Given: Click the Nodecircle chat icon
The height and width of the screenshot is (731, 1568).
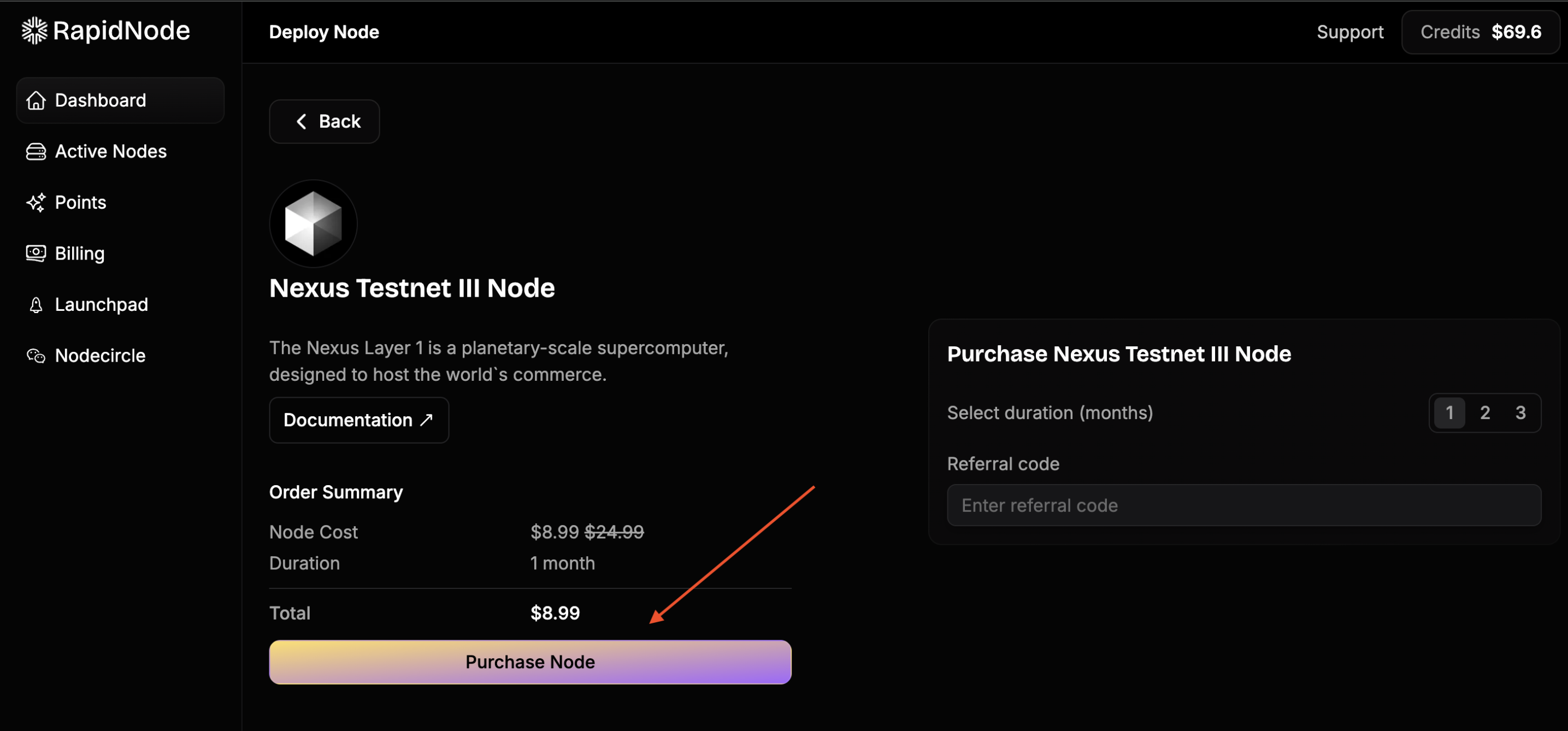Looking at the screenshot, I should click(36, 356).
